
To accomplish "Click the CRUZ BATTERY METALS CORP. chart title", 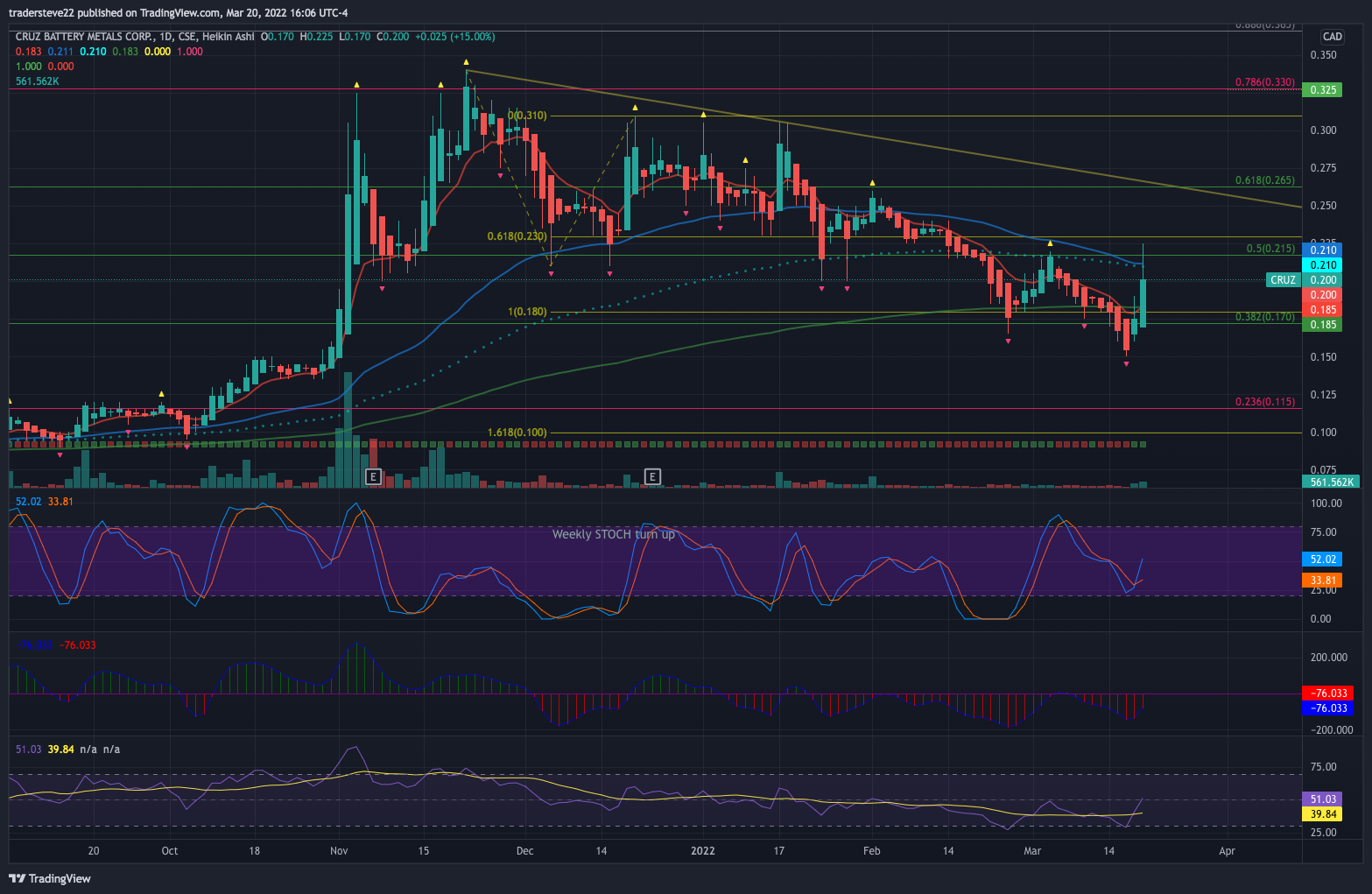I will click(x=84, y=37).
